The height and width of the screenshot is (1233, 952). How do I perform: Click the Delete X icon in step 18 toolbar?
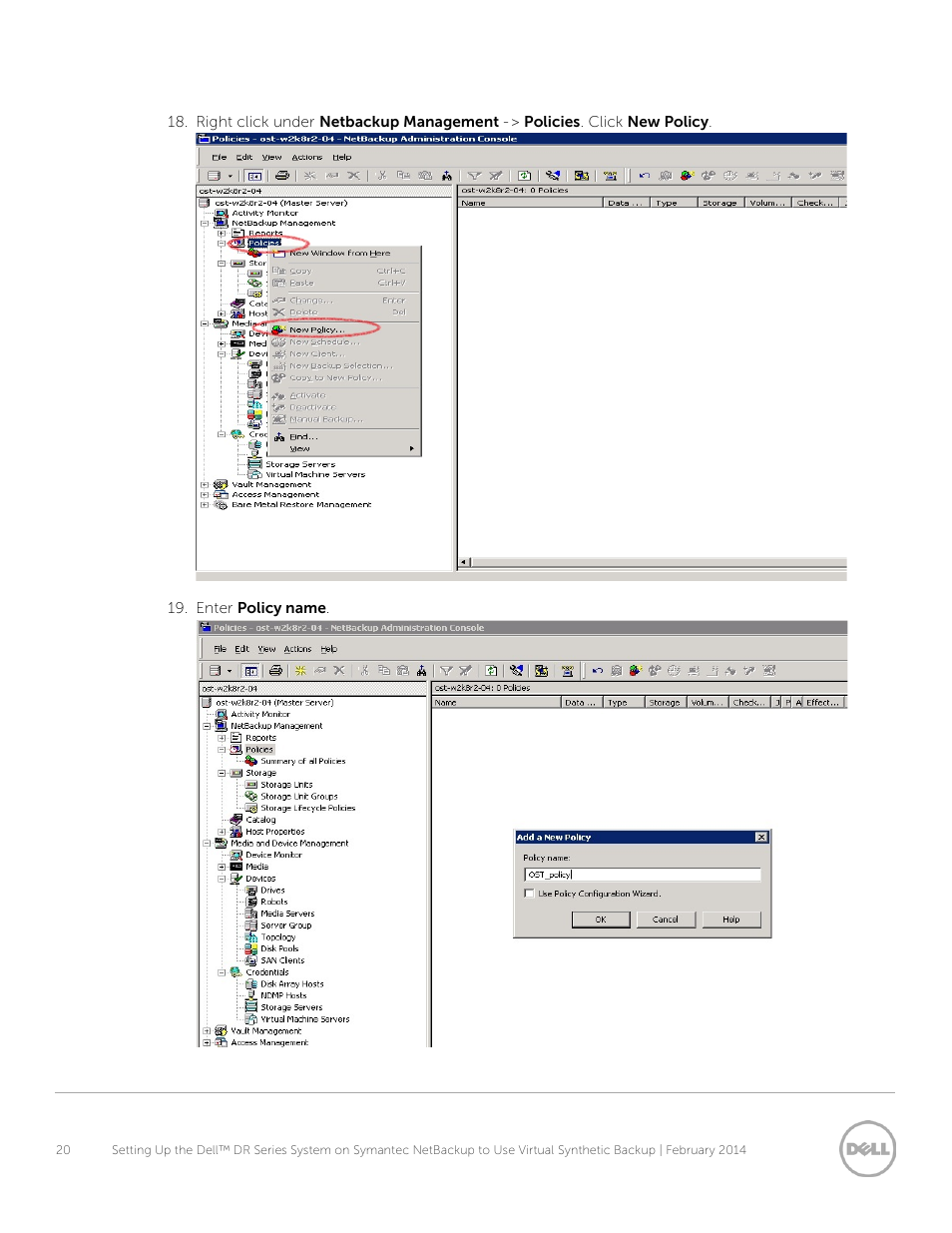tap(353, 176)
